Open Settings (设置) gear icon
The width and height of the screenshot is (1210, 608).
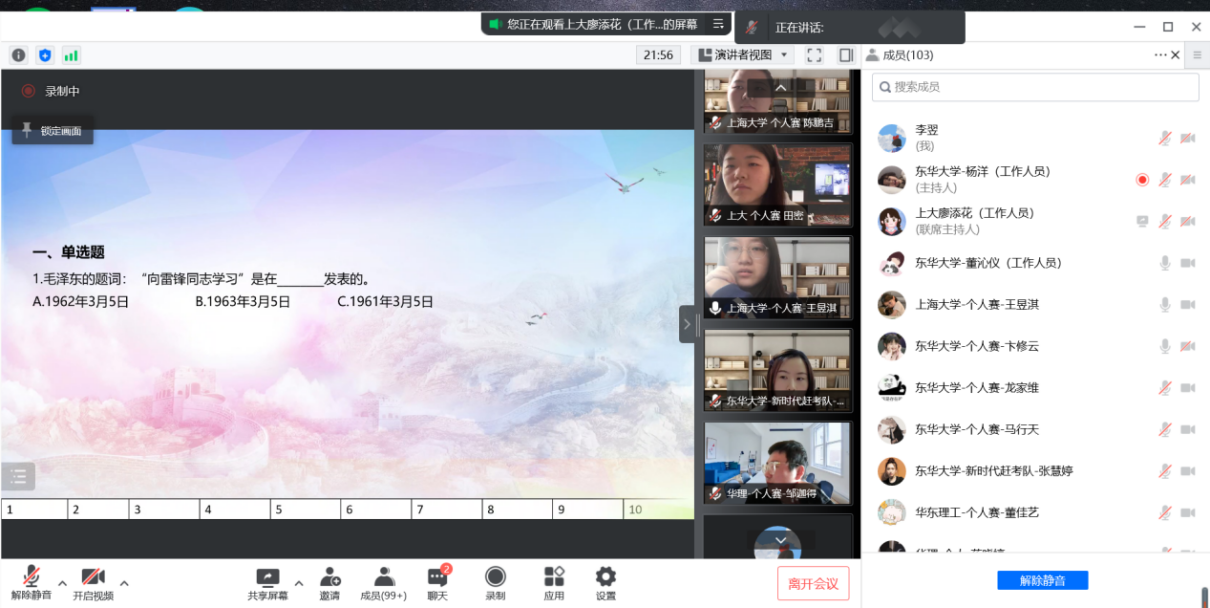click(606, 583)
